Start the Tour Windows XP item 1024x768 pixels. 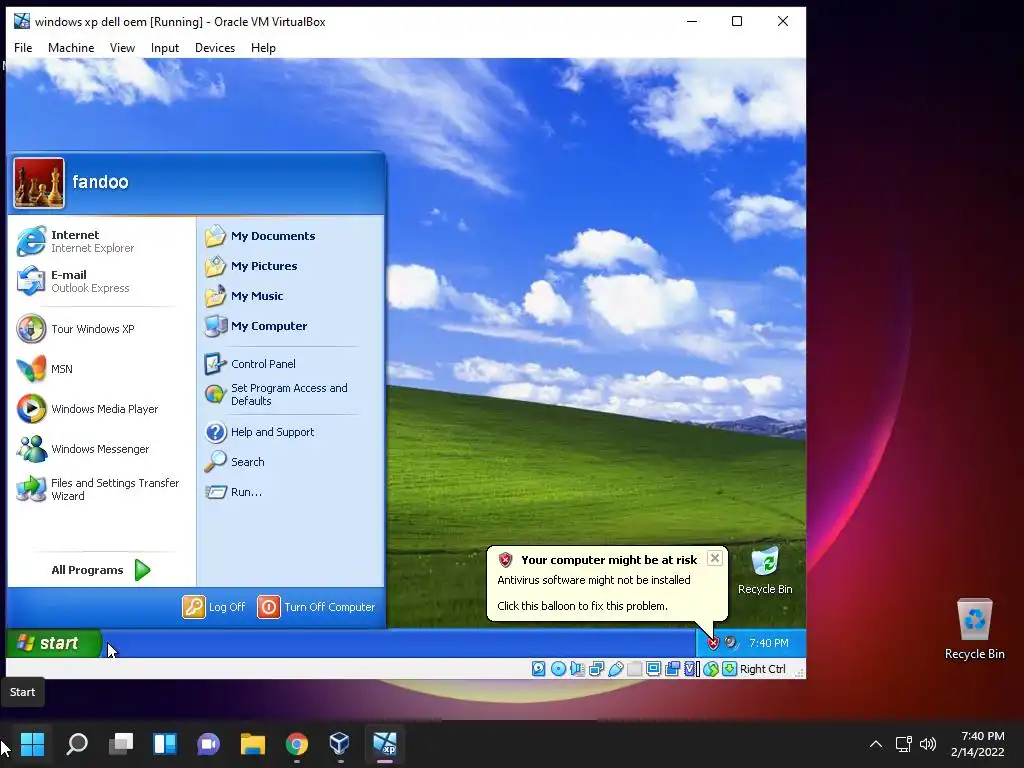coord(101,328)
